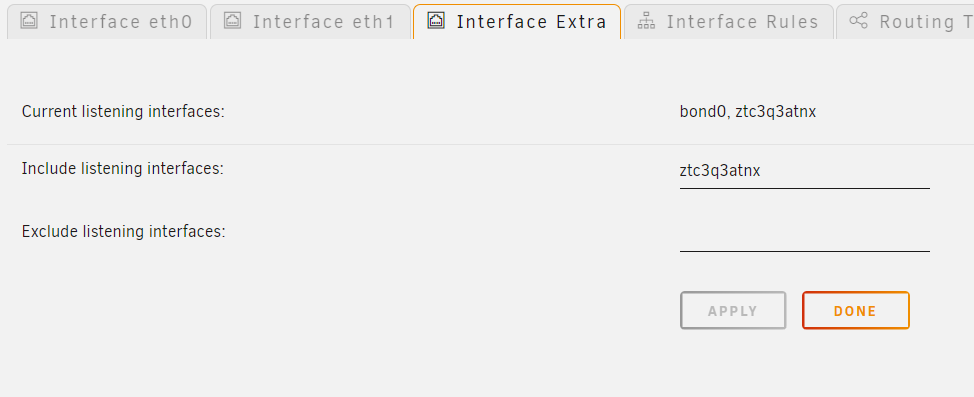The height and width of the screenshot is (397, 974).
Task: Click the network tree icon for Interface Rules
Action: [647, 21]
